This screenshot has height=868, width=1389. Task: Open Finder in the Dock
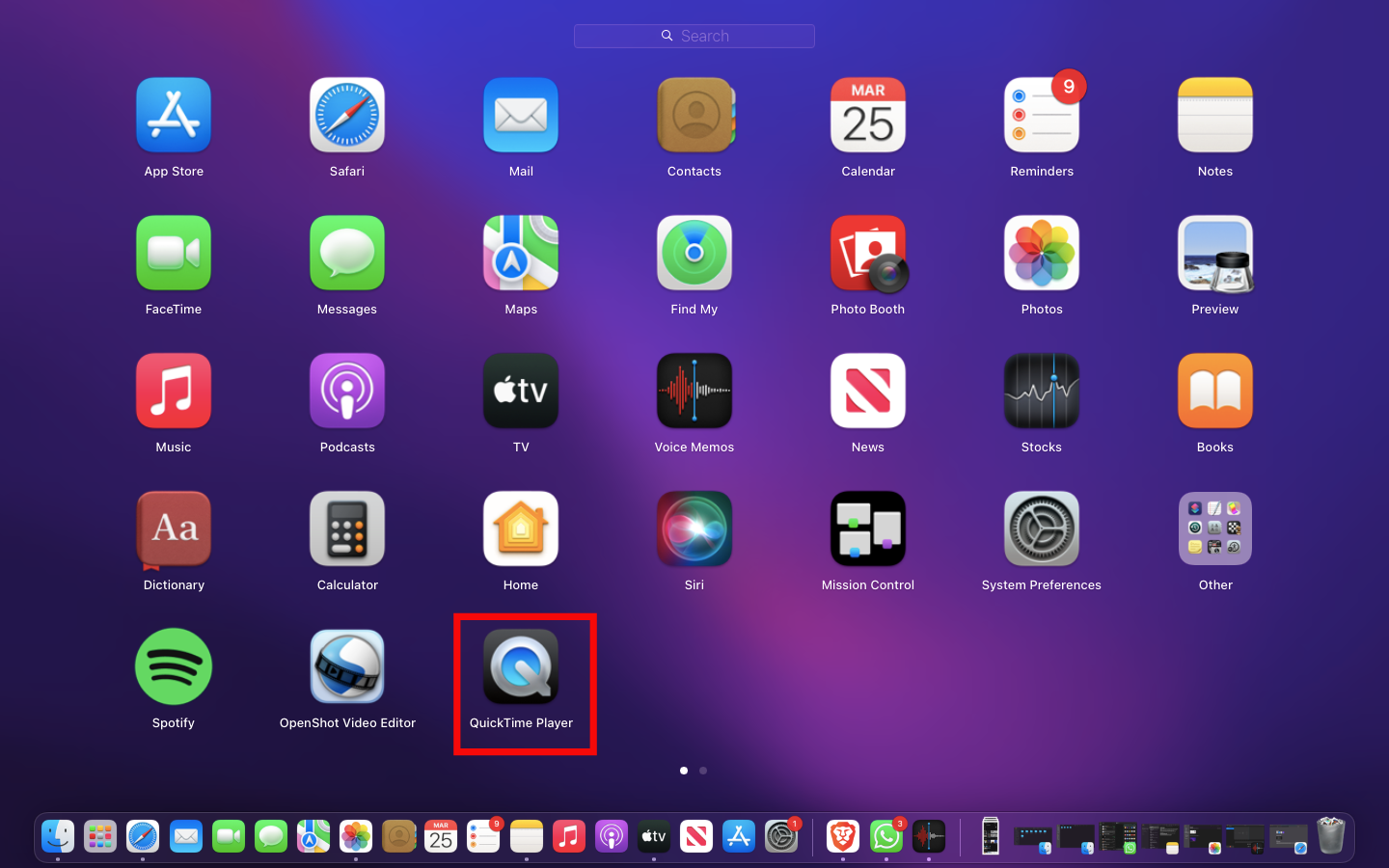point(58,836)
